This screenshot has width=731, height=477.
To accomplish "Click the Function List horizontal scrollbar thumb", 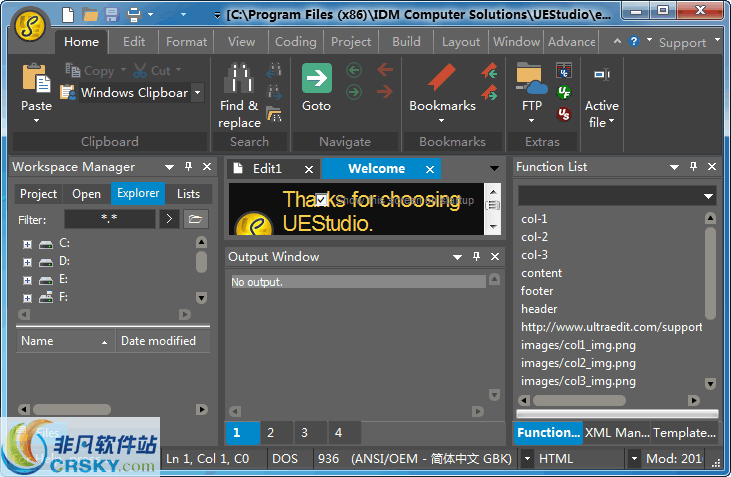I will pyautogui.click(x=579, y=400).
